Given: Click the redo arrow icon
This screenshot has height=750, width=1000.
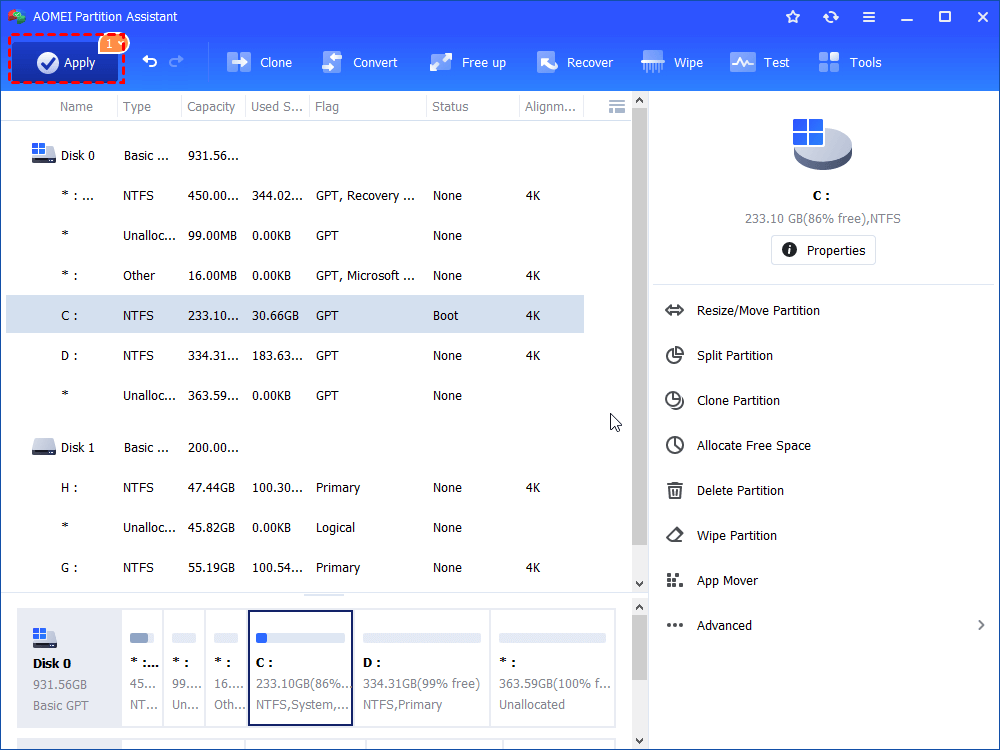Looking at the screenshot, I should tap(176, 61).
